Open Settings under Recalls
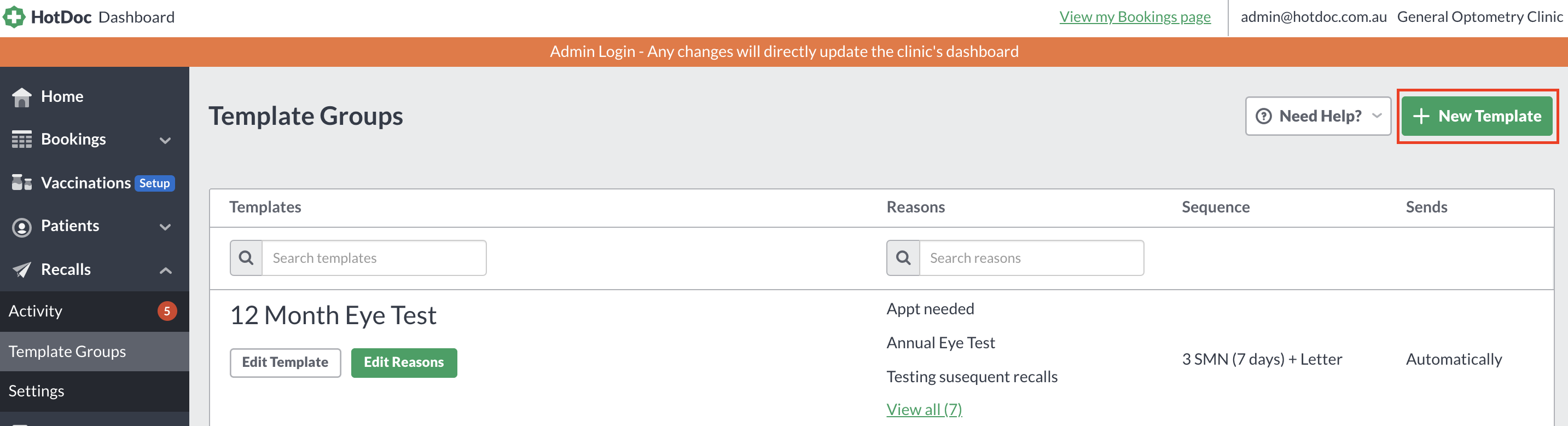The width and height of the screenshot is (1568, 426). click(94, 392)
